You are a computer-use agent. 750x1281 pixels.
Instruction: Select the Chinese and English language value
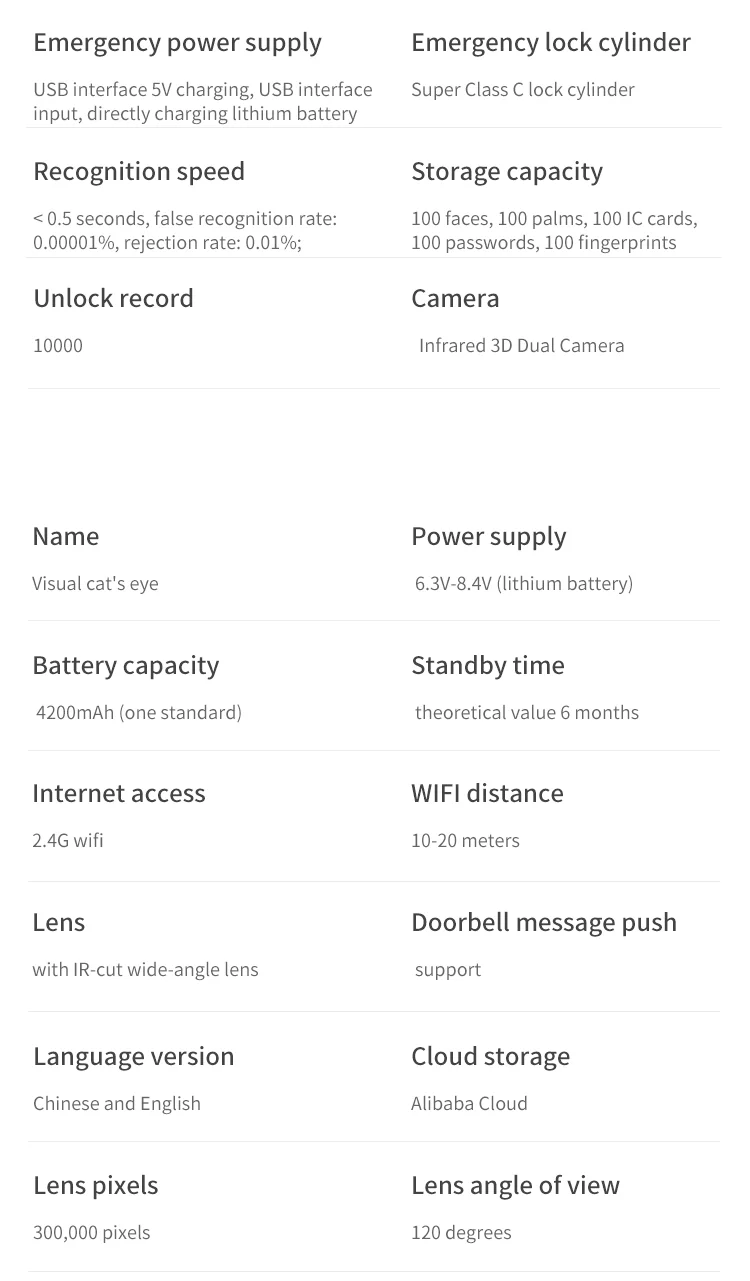117,1104
